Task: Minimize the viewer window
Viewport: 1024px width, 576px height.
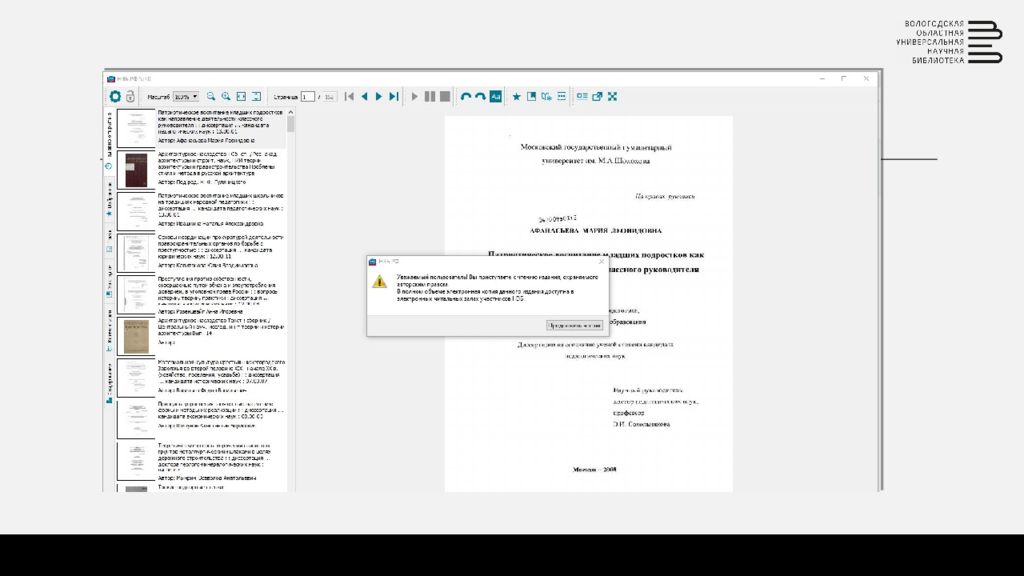Action: pos(822,78)
